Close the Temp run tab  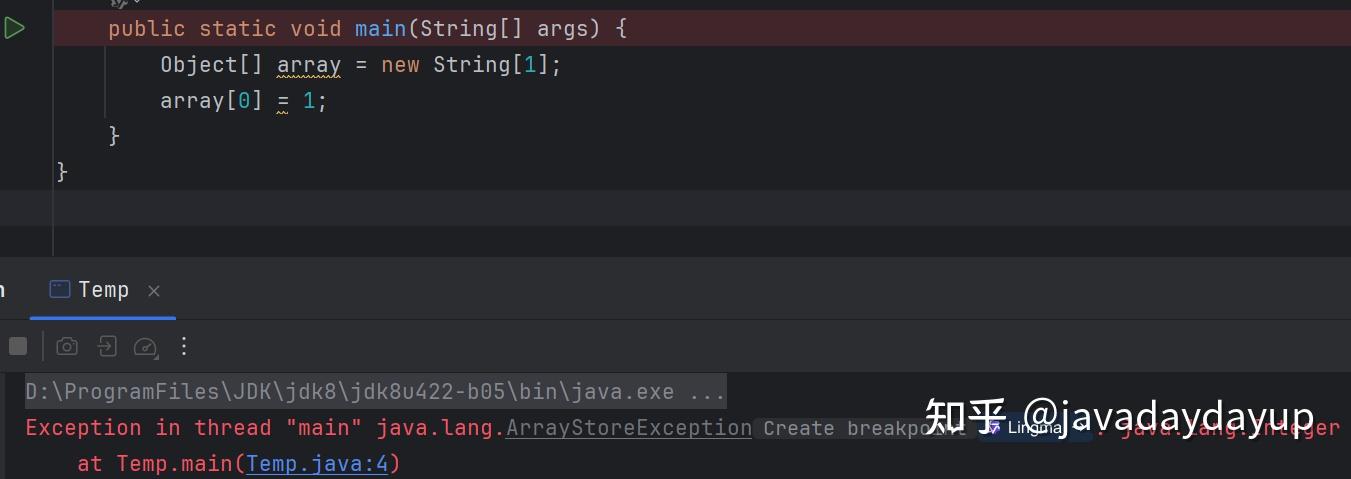[x=154, y=291]
